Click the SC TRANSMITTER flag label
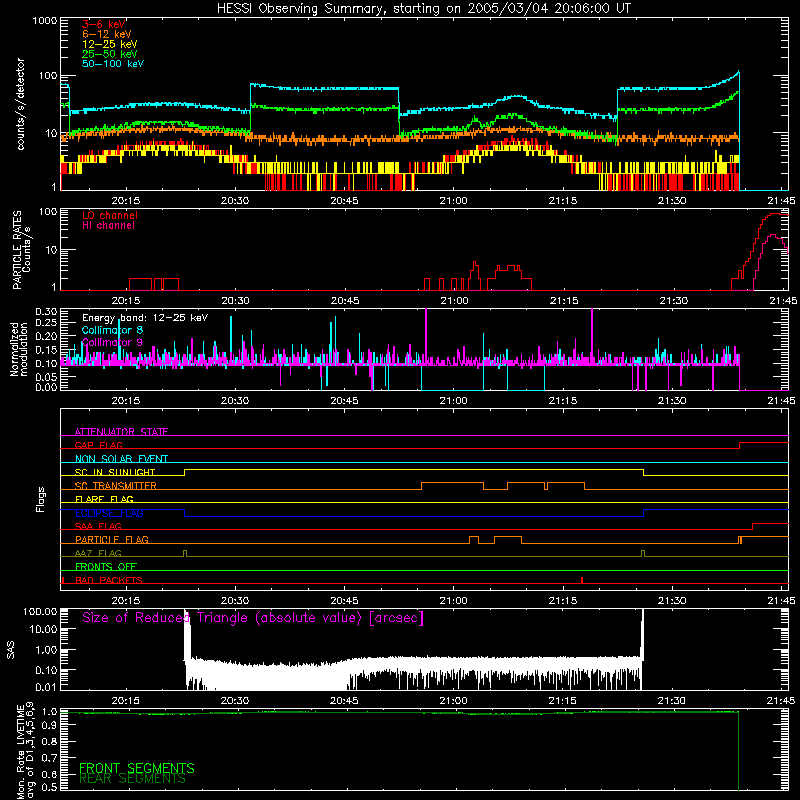 (116, 486)
